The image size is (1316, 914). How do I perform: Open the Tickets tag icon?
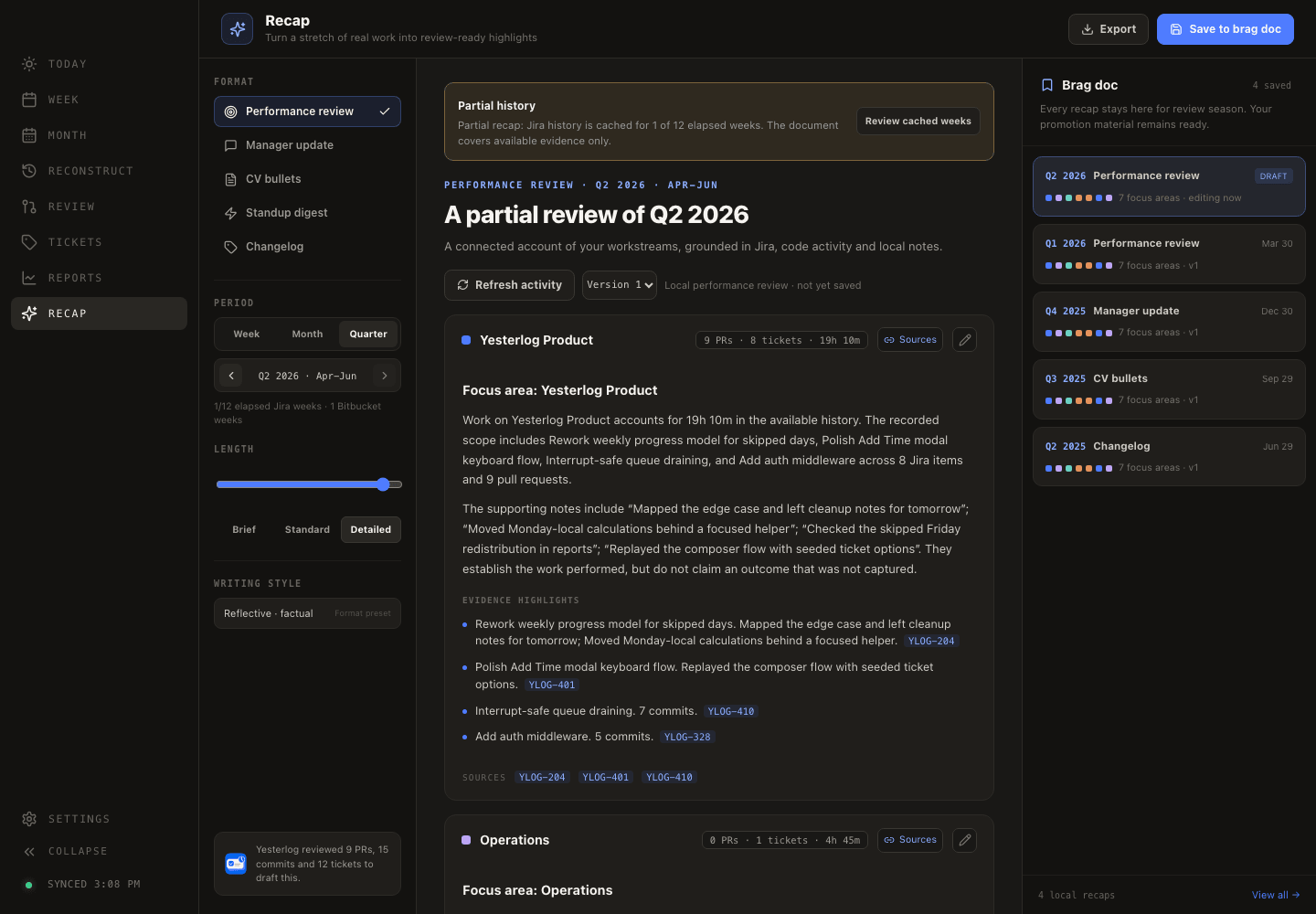tap(29, 242)
